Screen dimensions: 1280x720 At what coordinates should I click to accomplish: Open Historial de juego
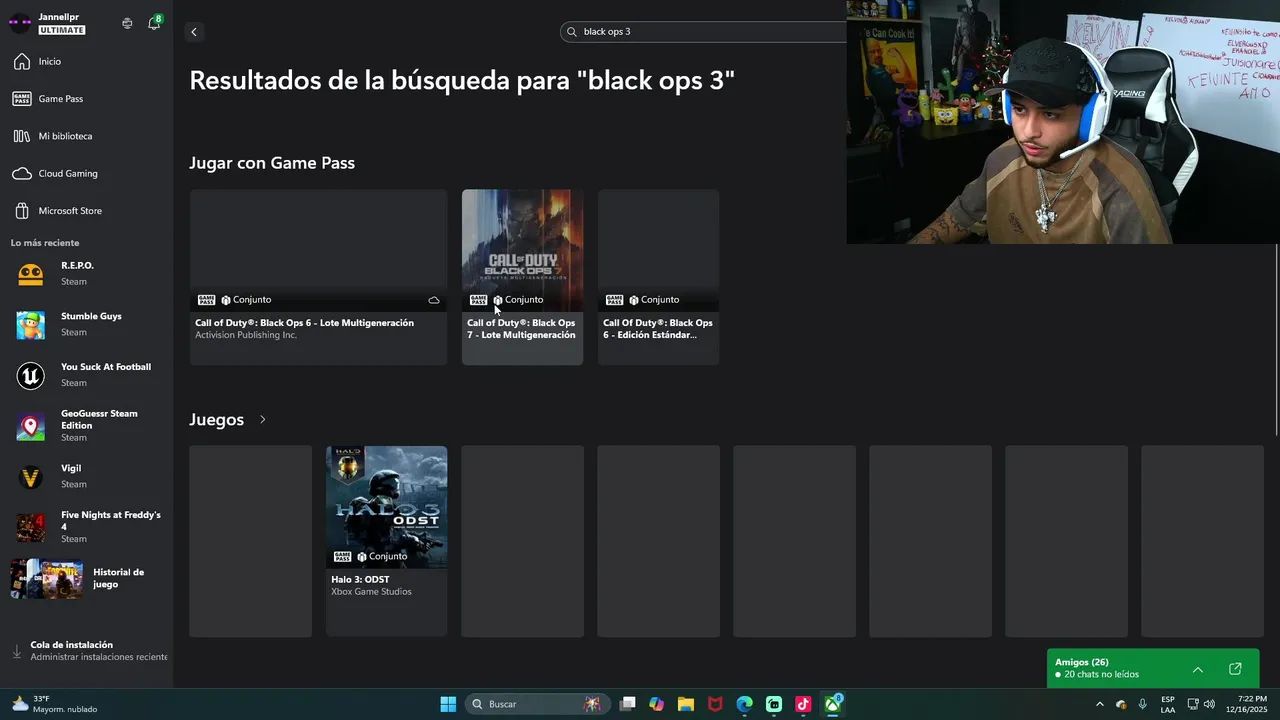click(86, 579)
